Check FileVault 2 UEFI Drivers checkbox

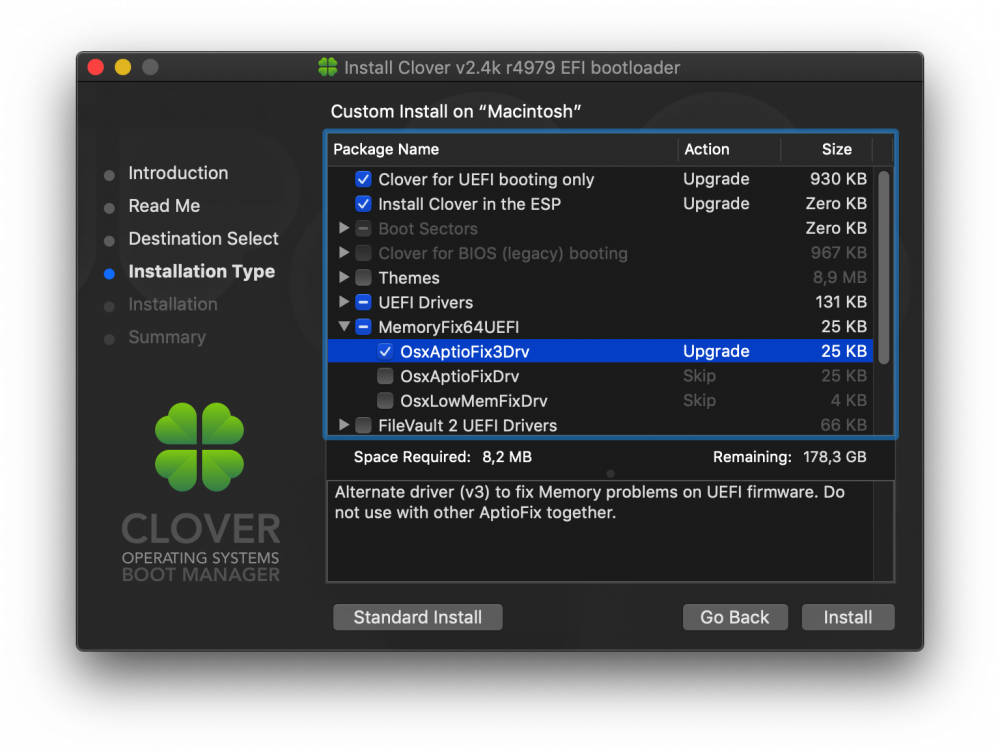pyautogui.click(x=363, y=425)
